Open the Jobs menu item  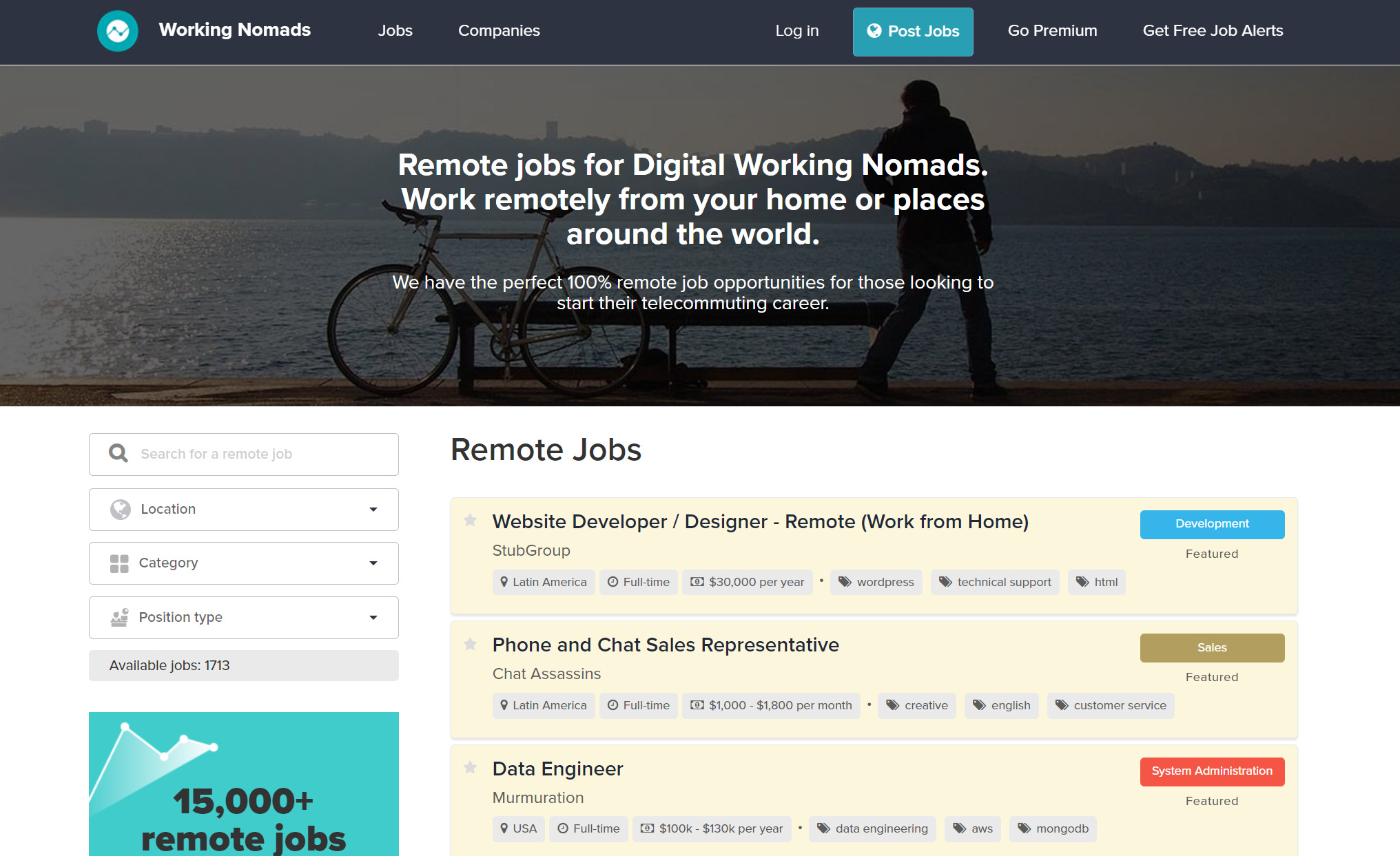pos(395,31)
